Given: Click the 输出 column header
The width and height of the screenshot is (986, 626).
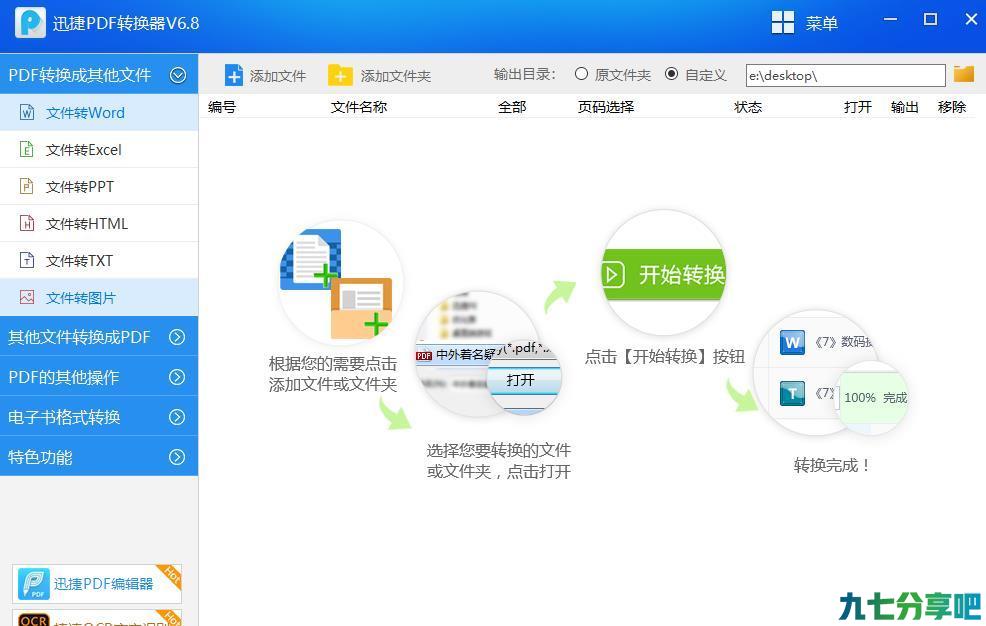Looking at the screenshot, I should (904, 107).
